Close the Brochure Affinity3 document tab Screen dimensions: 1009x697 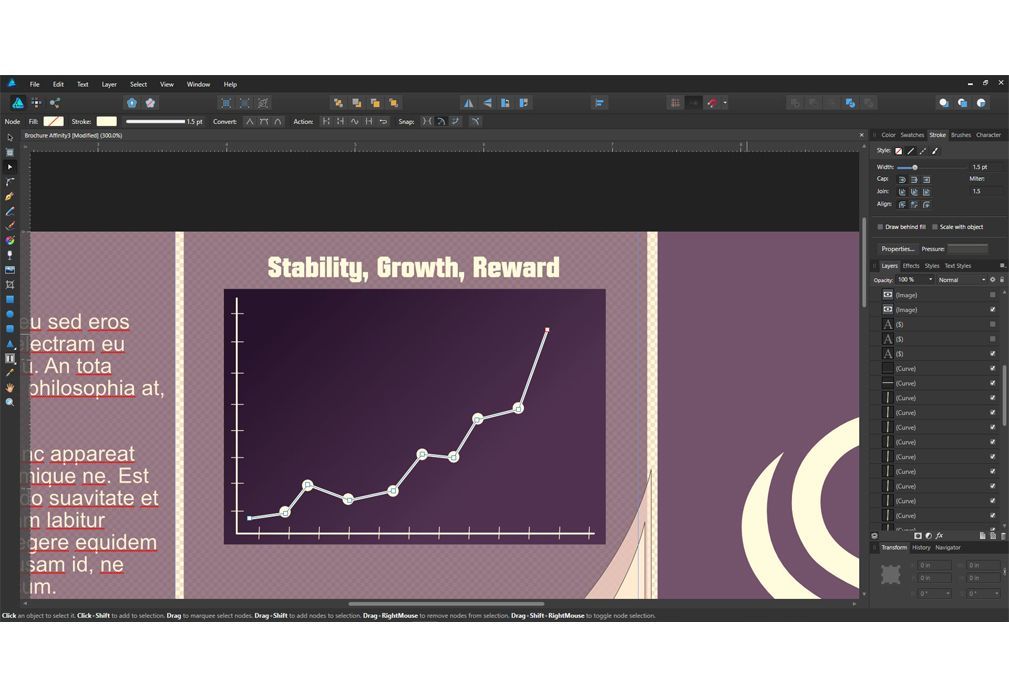click(x=862, y=135)
